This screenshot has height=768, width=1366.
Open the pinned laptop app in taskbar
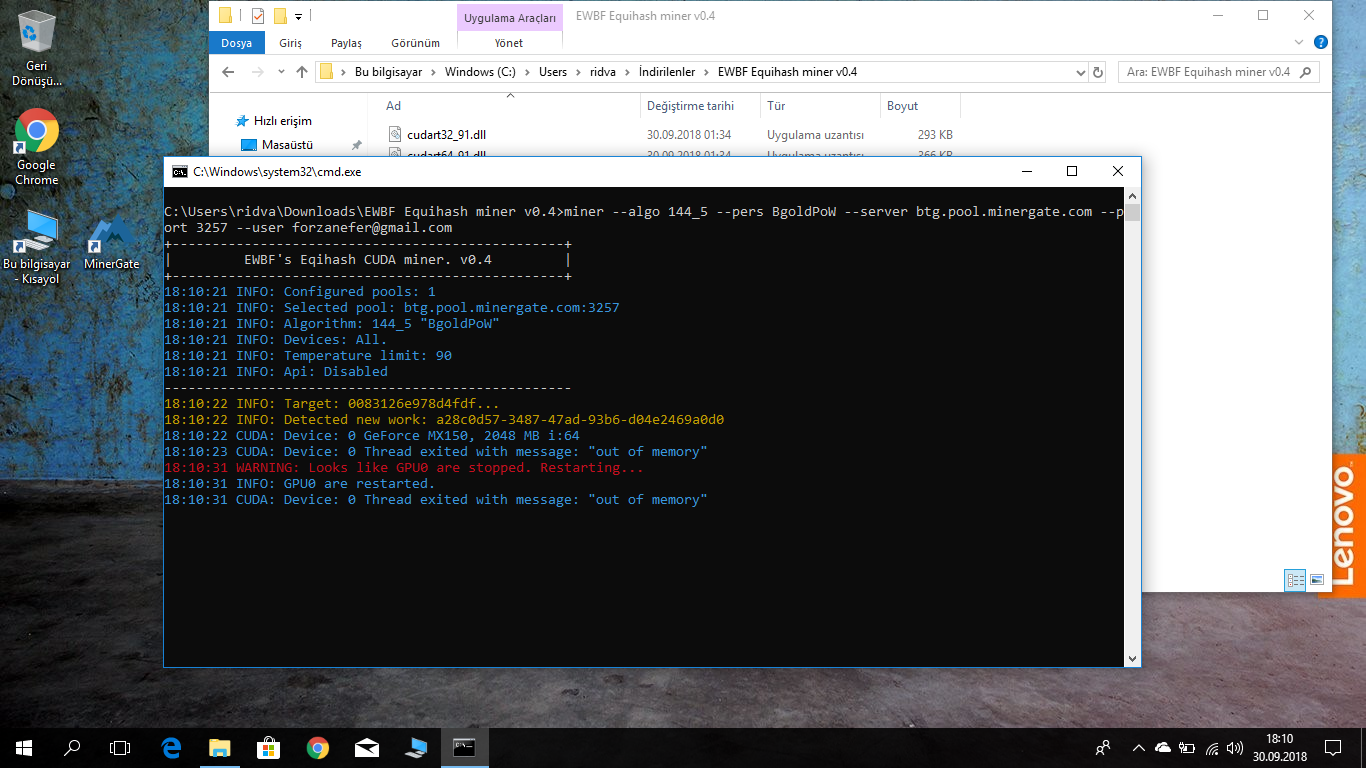coord(416,747)
